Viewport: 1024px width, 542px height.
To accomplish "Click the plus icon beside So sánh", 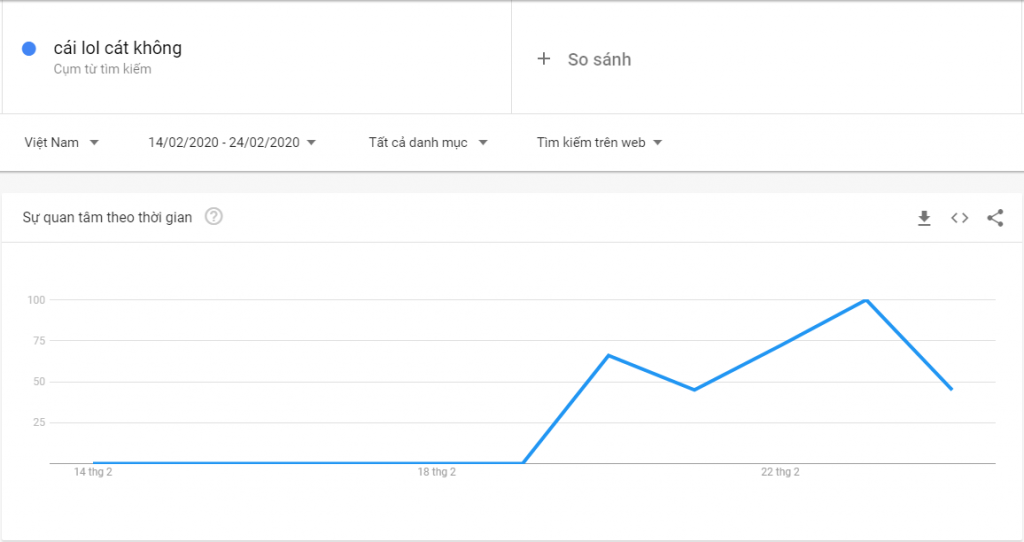I will point(544,59).
